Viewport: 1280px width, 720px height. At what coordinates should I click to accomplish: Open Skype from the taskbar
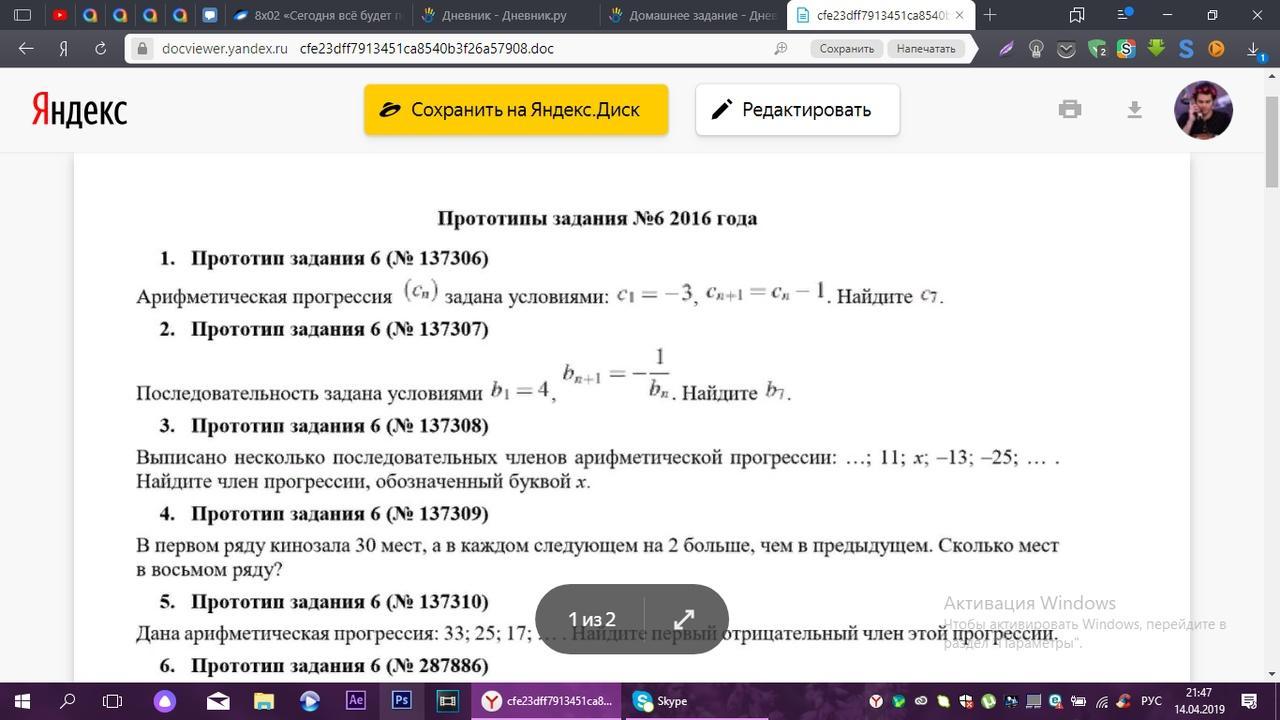[x=661, y=701]
